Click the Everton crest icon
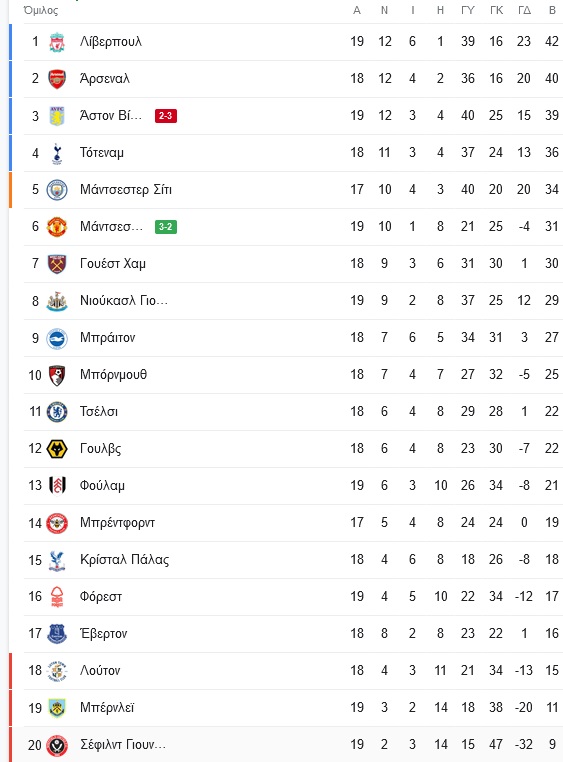This screenshot has height=762, width=563. pyautogui.click(x=57, y=634)
